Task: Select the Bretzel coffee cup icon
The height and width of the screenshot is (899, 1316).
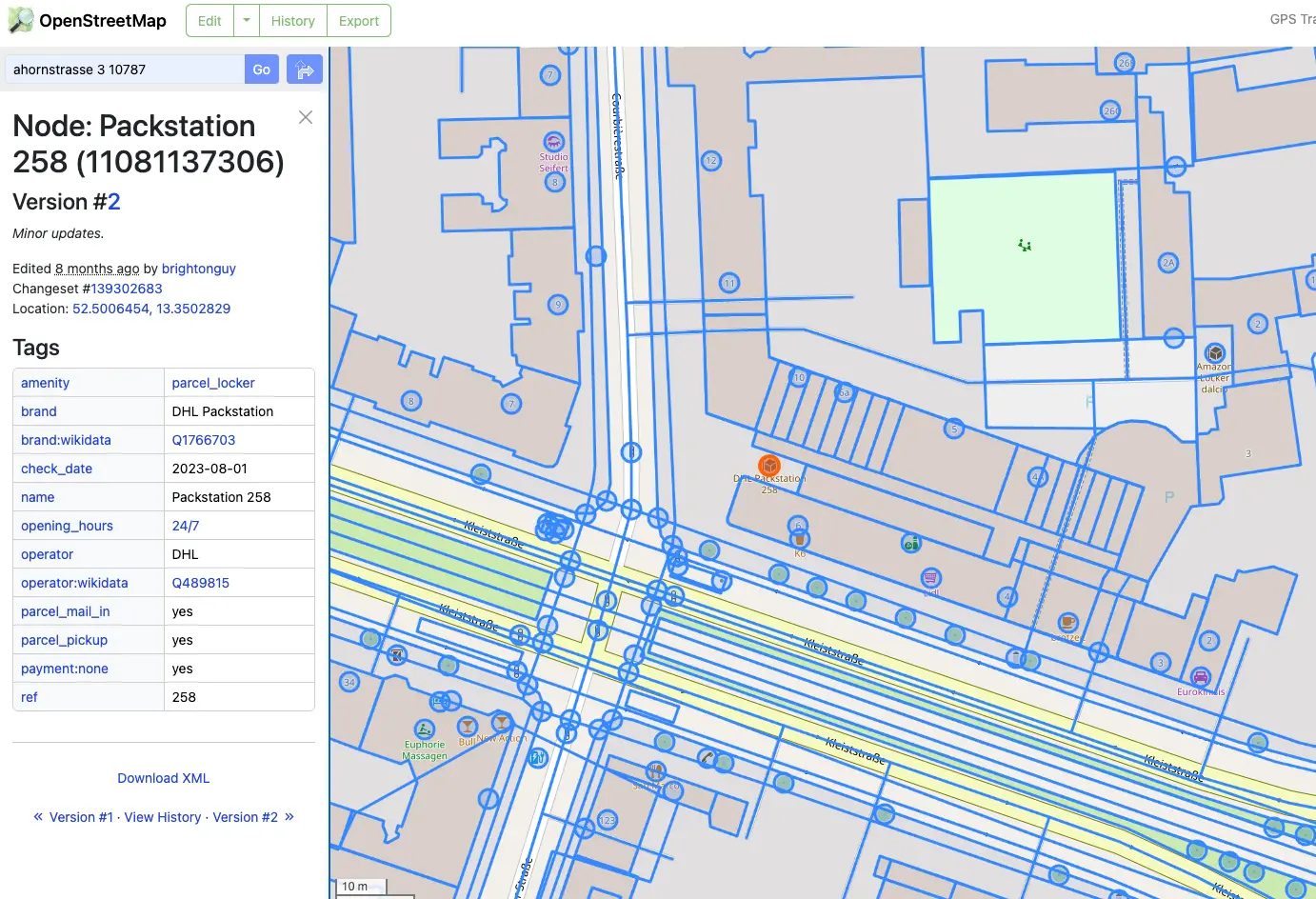Action: pyautogui.click(x=1067, y=623)
